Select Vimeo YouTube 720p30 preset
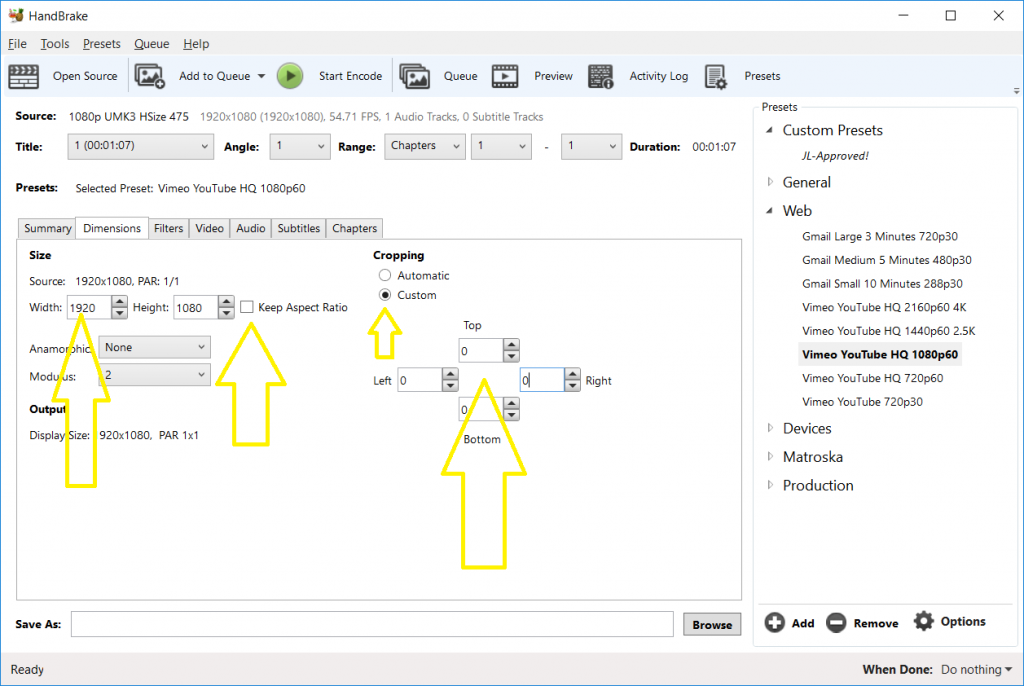Screen dimensions: 1024x686 pyautogui.click(x=862, y=402)
